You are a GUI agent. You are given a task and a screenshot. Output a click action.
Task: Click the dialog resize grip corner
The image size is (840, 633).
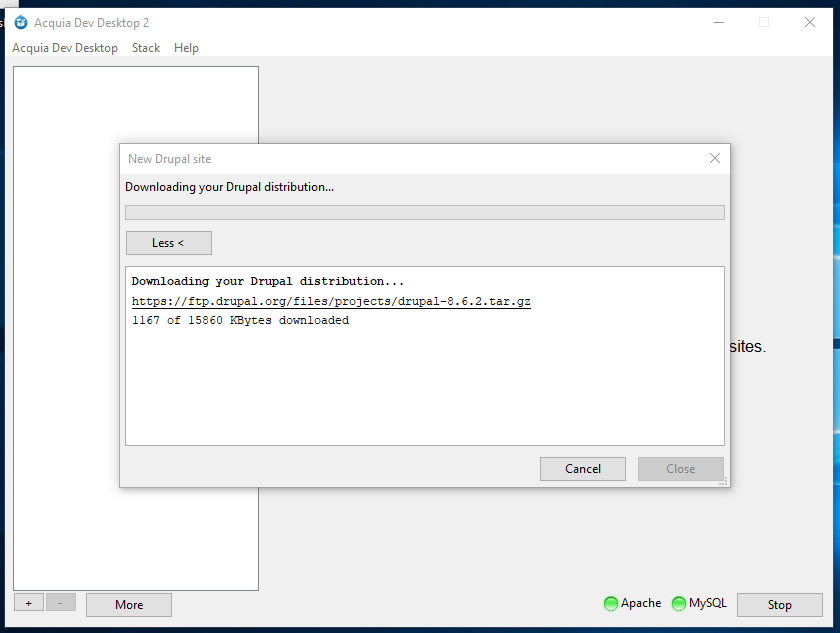(x=723, y=481)
